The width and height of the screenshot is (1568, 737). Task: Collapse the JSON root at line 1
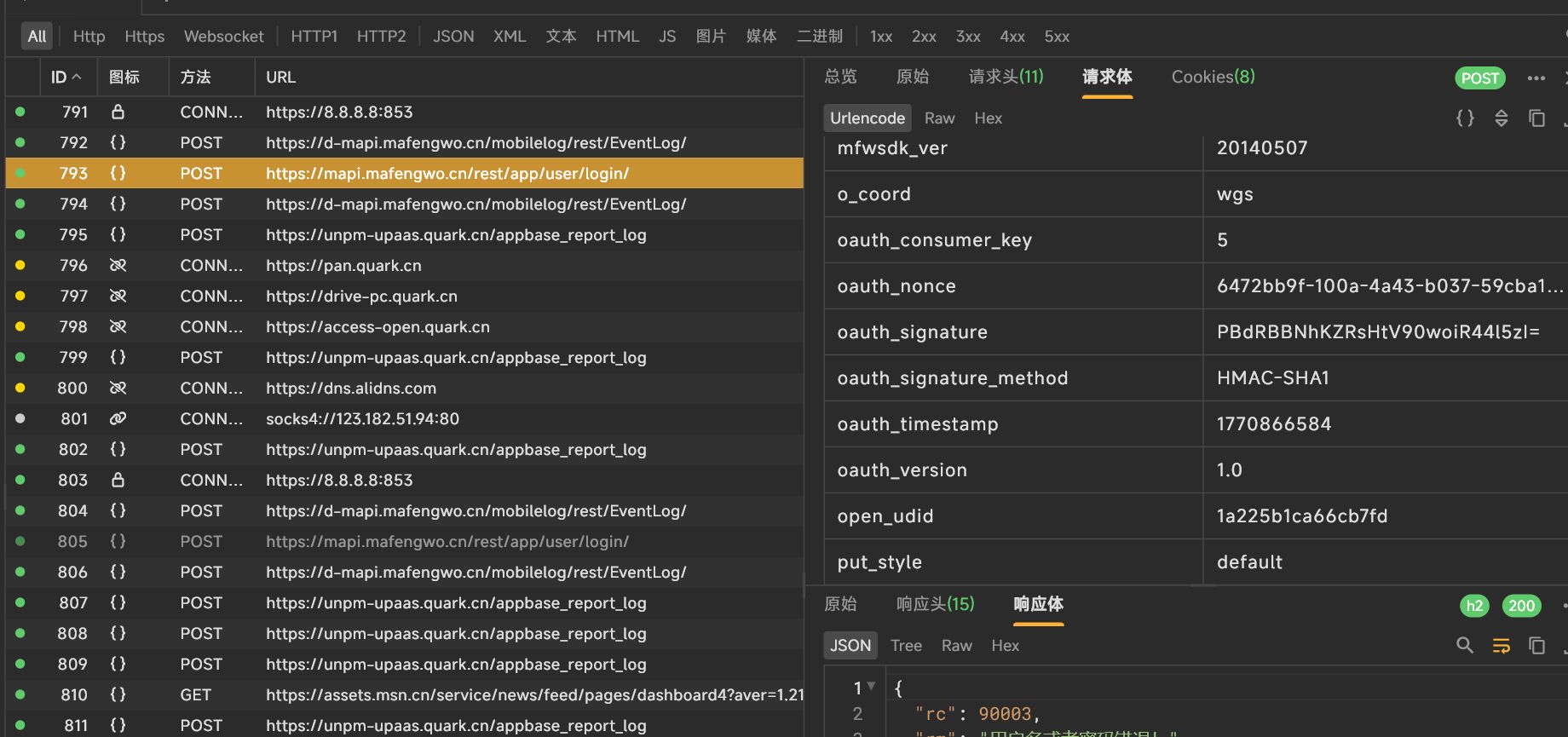(871, 687)
